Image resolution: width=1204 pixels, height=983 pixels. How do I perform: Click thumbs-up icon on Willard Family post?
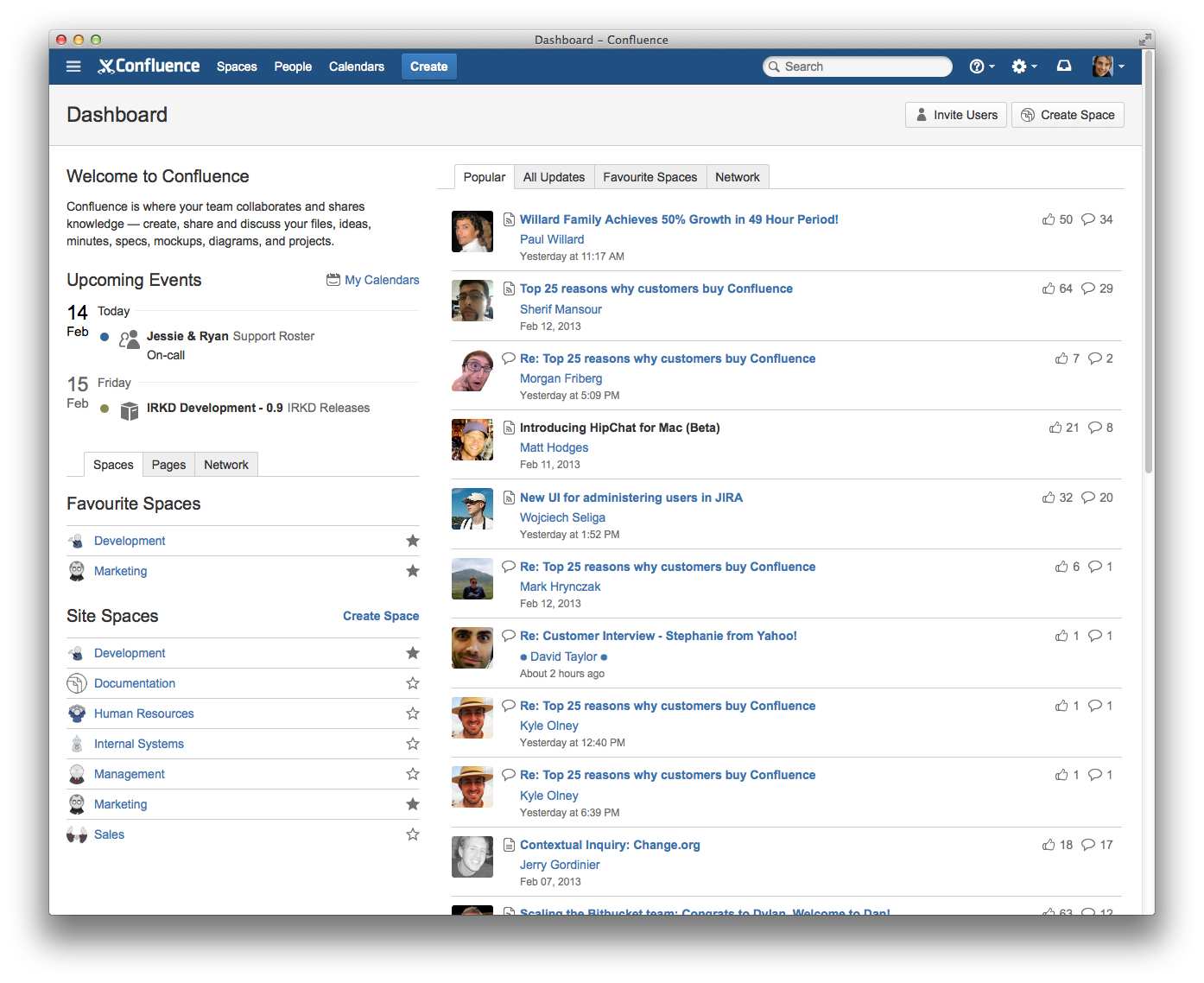[x=1049, y=219]
